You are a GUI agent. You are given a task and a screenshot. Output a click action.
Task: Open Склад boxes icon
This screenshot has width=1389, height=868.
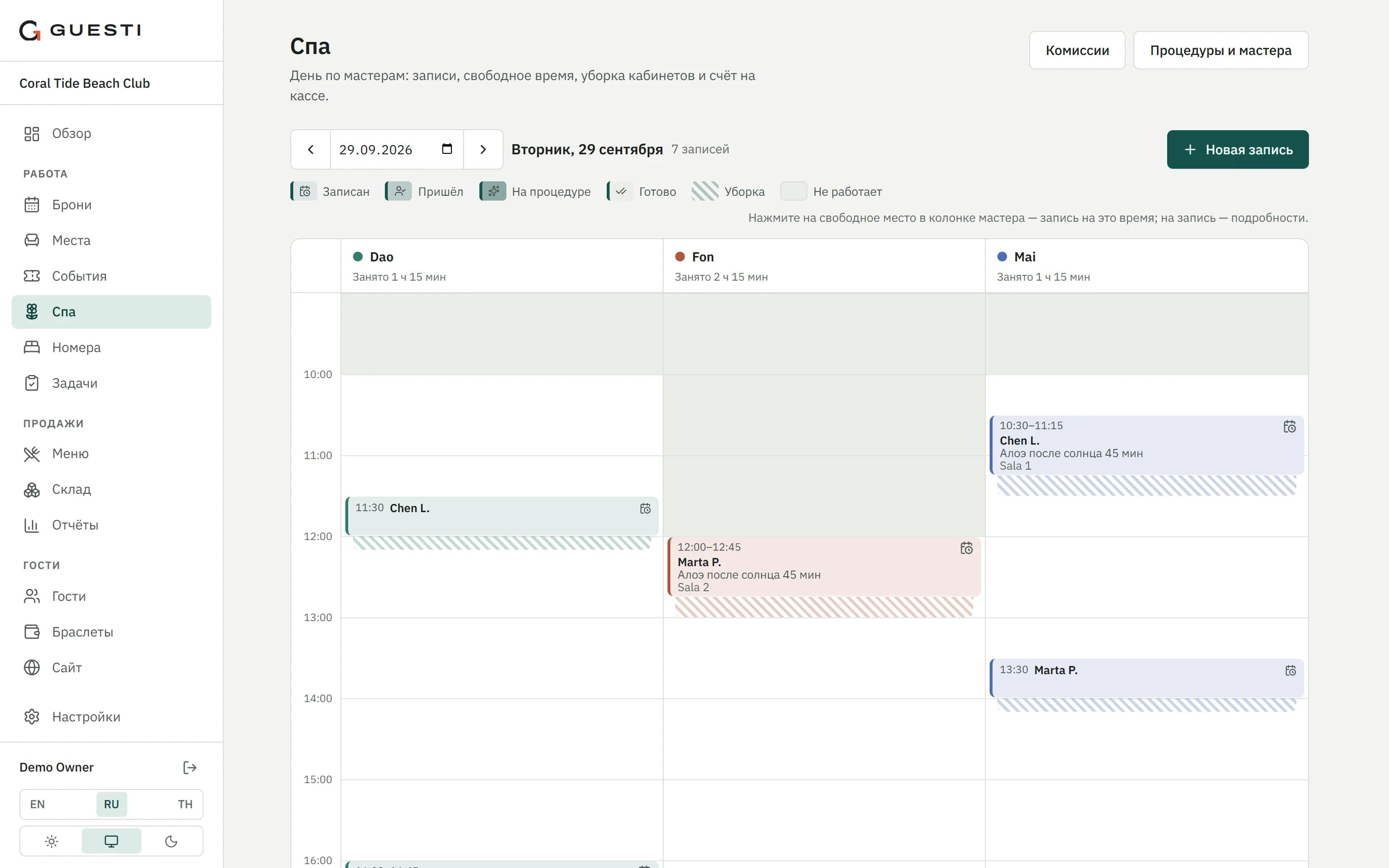31,489
